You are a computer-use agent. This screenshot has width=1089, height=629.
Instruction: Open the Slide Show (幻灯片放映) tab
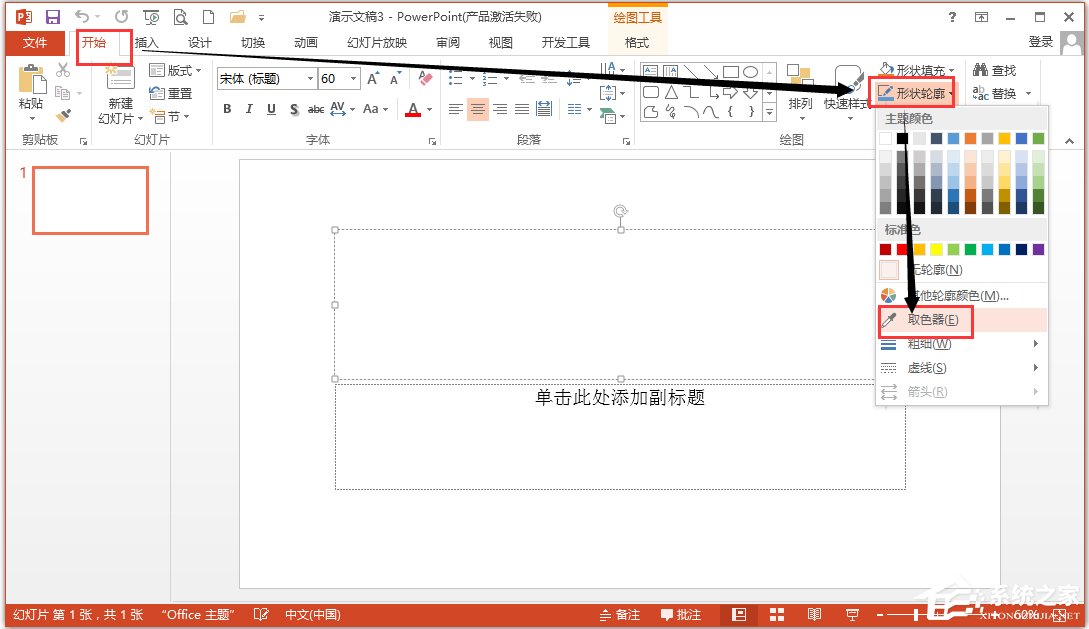(x=377, y=43)
